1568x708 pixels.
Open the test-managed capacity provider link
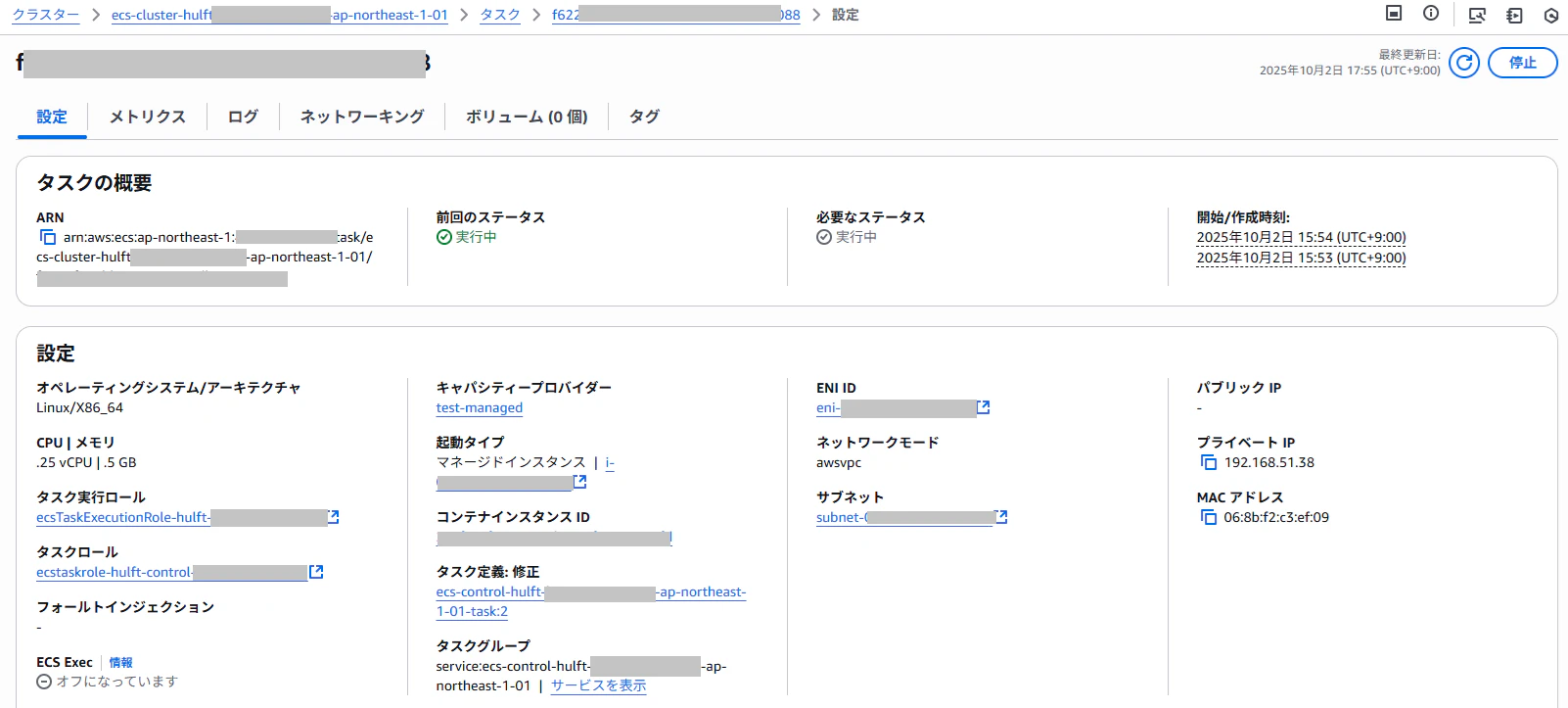tap(480, 407)
